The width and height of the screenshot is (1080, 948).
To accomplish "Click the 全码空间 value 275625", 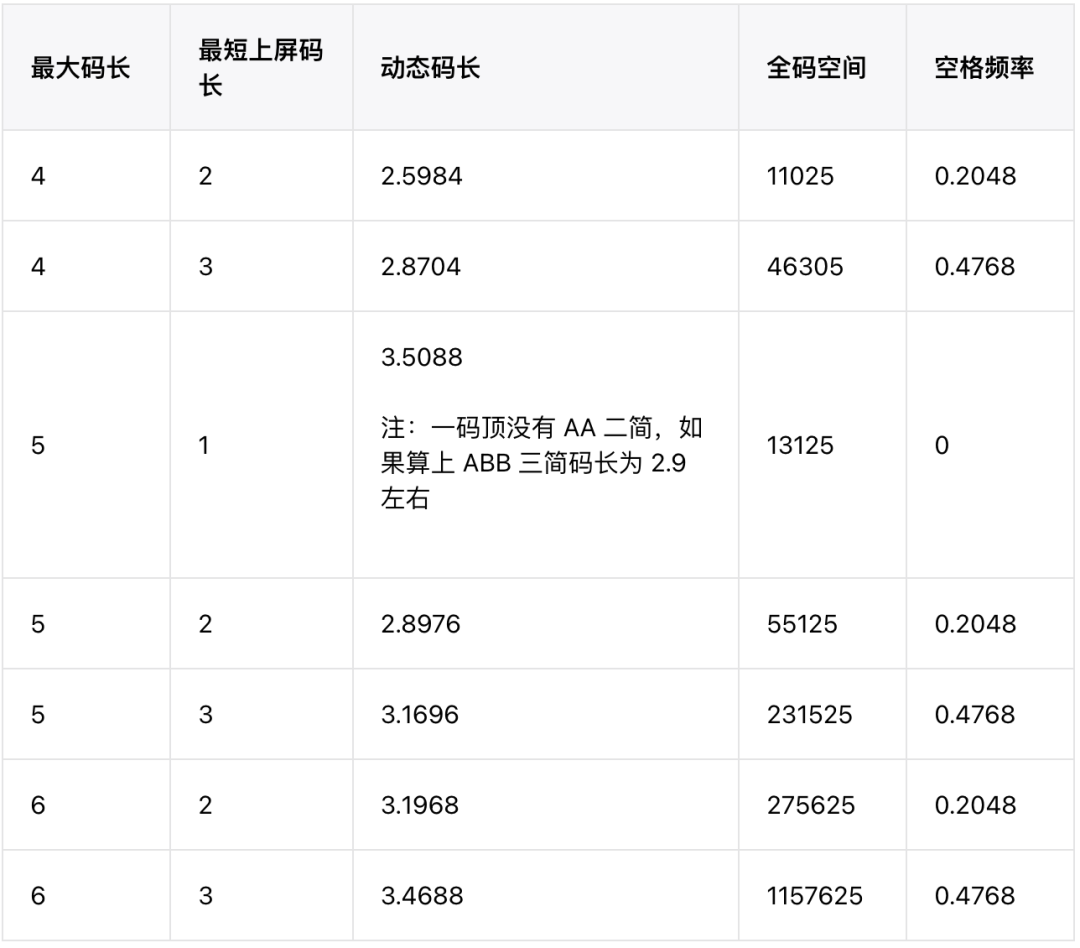I will (811, 805).
